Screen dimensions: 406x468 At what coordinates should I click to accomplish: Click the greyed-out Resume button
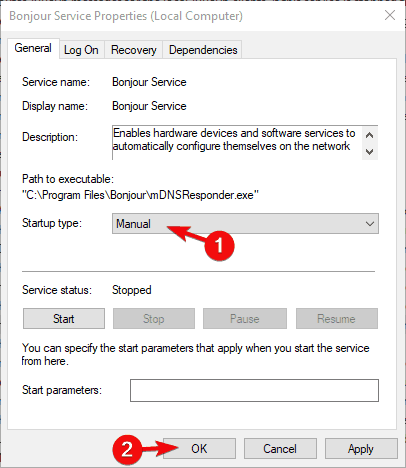click(337, 319)
